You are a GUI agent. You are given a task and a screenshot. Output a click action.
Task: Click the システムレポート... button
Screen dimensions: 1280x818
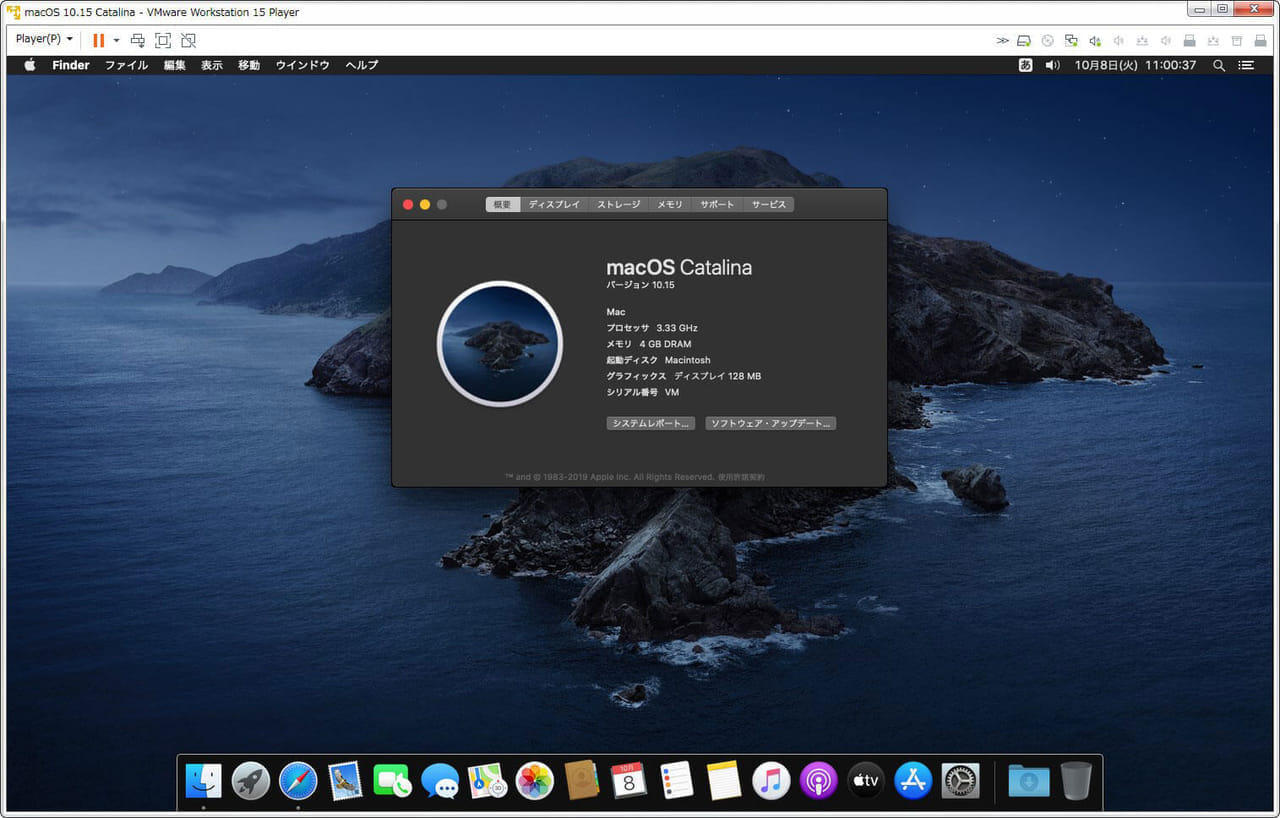(650, 423)
